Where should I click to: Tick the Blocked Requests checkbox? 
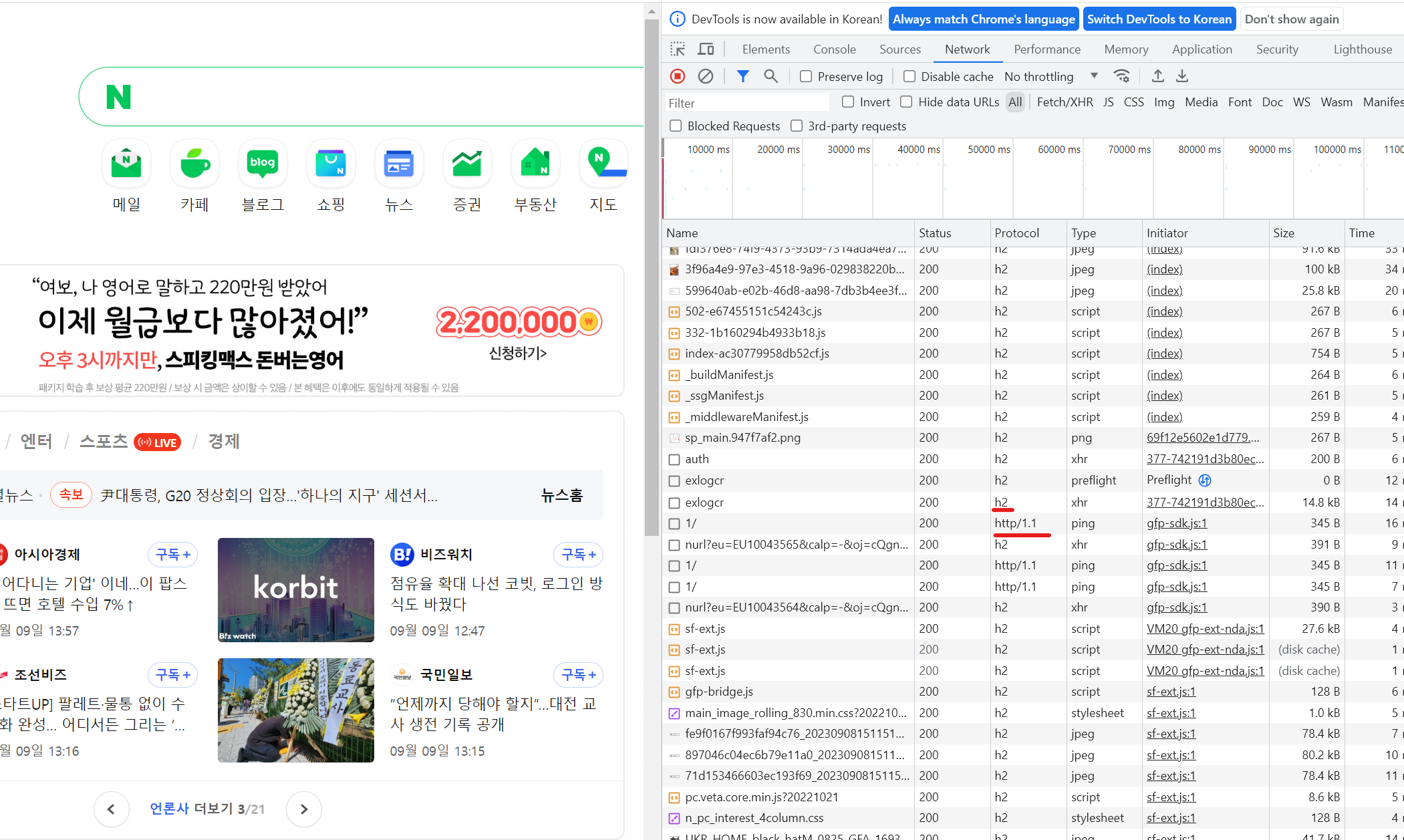click(676, 126)
